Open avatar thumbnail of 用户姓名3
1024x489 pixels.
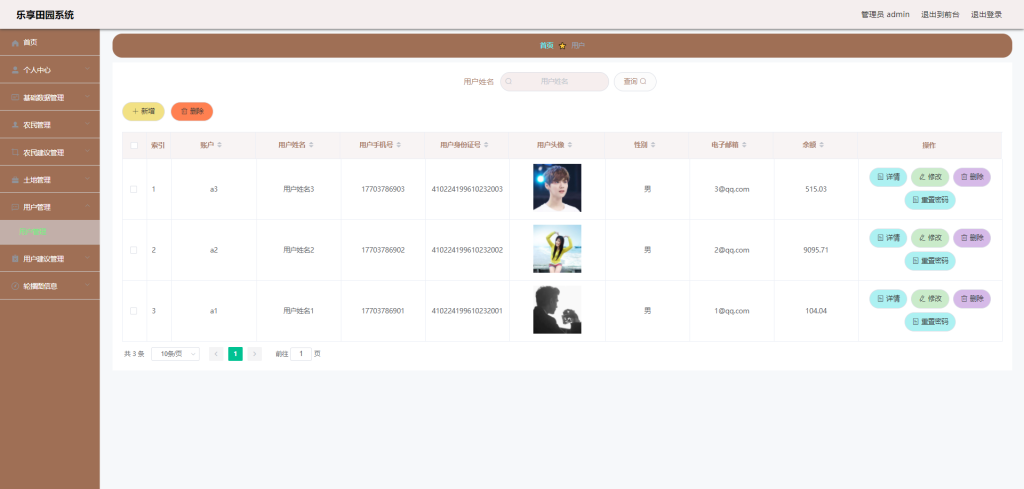[557, 188]
